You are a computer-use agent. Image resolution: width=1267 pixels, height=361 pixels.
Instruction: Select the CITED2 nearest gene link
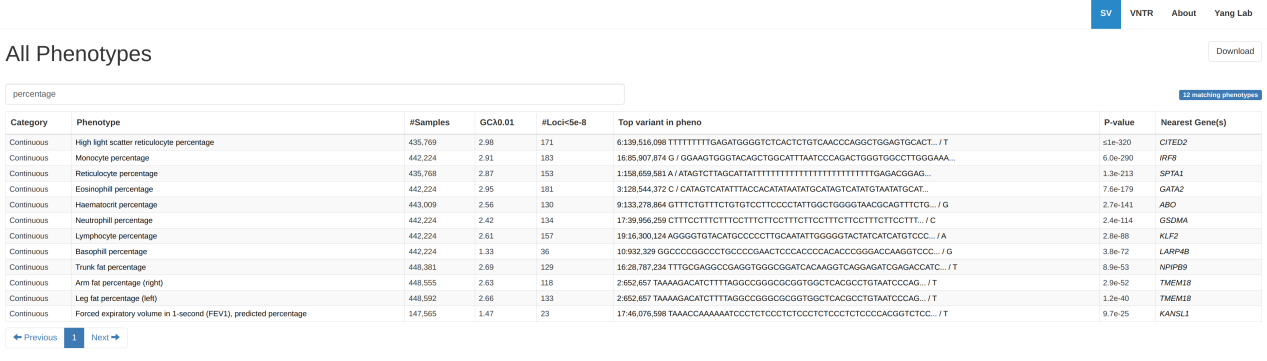pyautogui.click(x=1173, y=142)
